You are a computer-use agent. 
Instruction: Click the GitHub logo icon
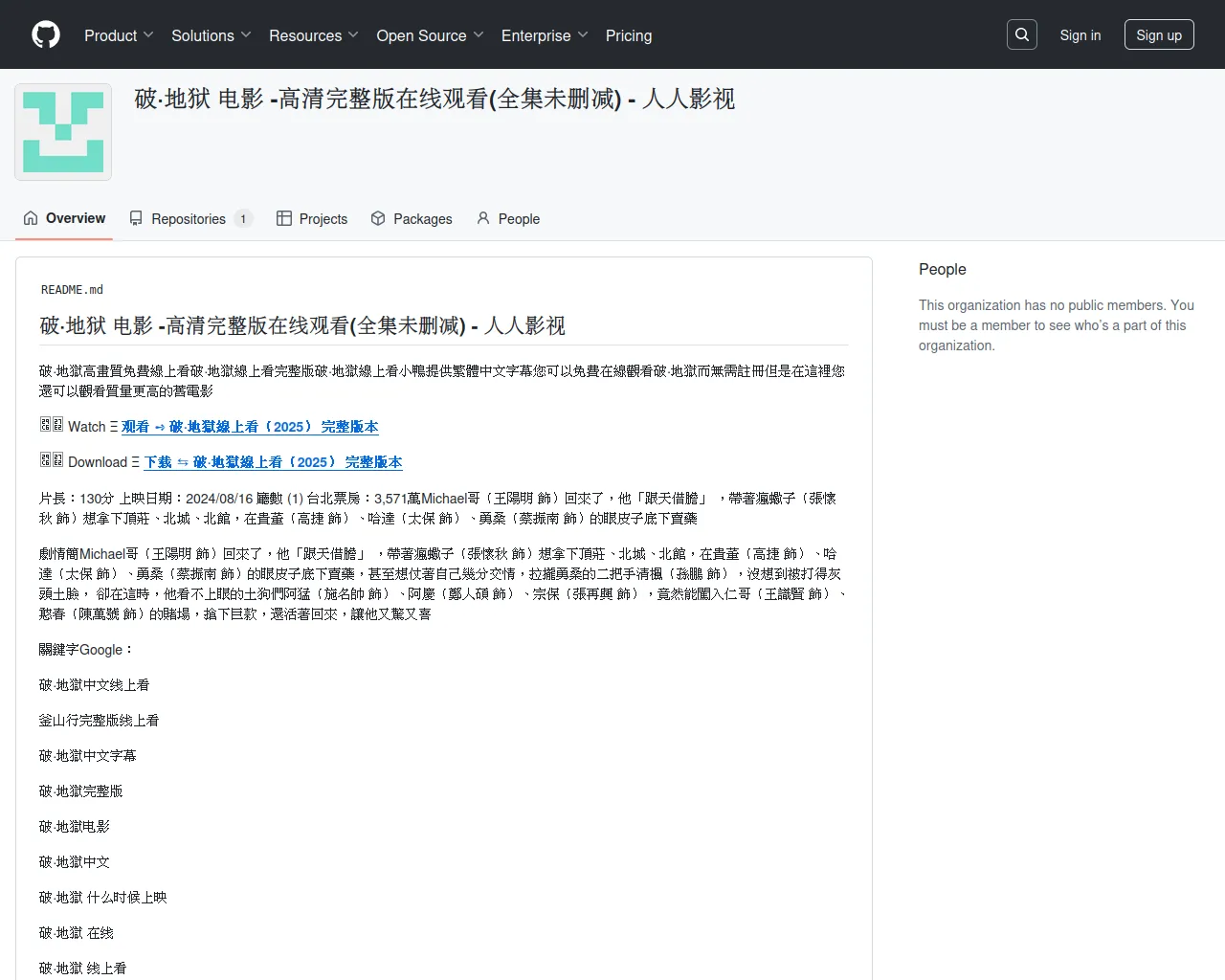tap(46, 34)
